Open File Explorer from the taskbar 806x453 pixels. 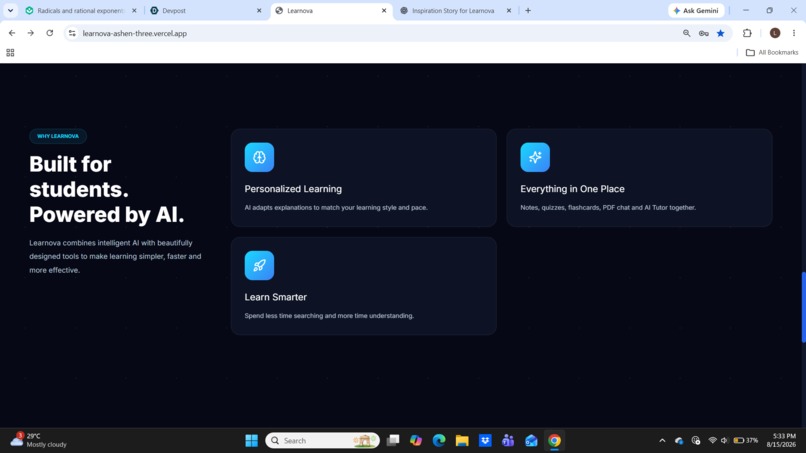pyautogui.click(x=462, y=441)
